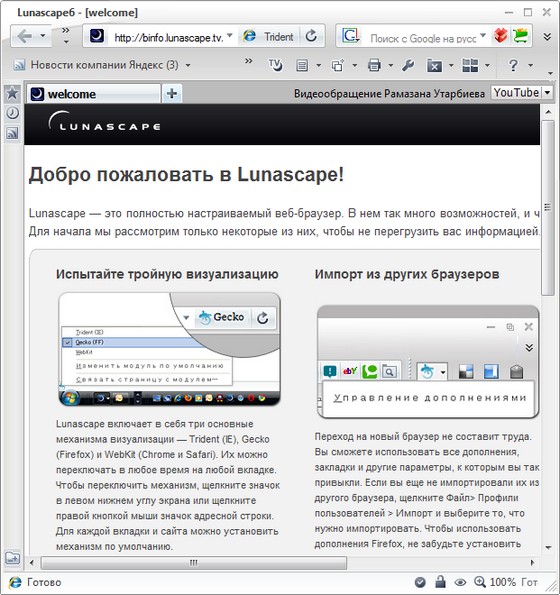This screenshot has width=560, height=595.
Task: Open dropdown next to document list icon
Action: 318,66
